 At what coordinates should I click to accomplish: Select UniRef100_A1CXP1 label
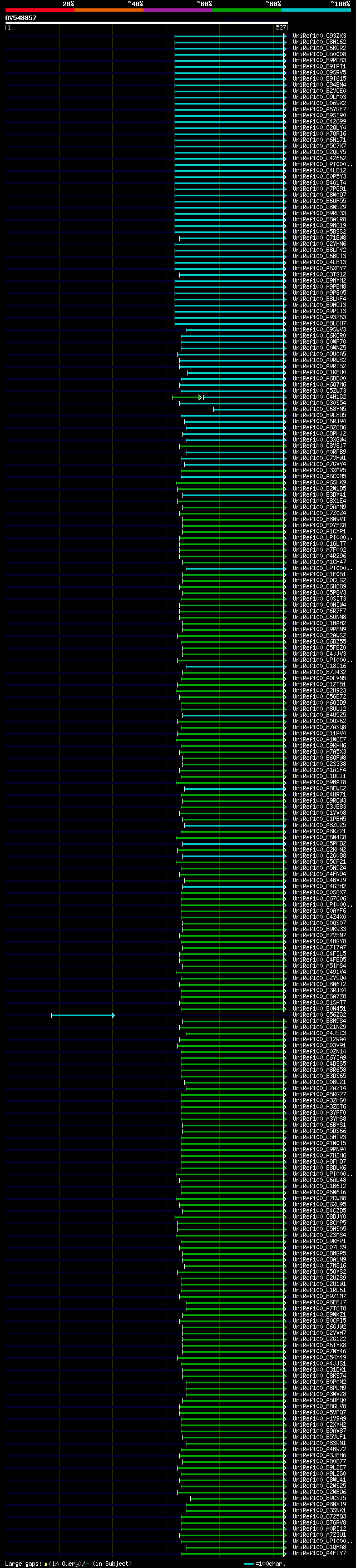click(x=319, y=531)
